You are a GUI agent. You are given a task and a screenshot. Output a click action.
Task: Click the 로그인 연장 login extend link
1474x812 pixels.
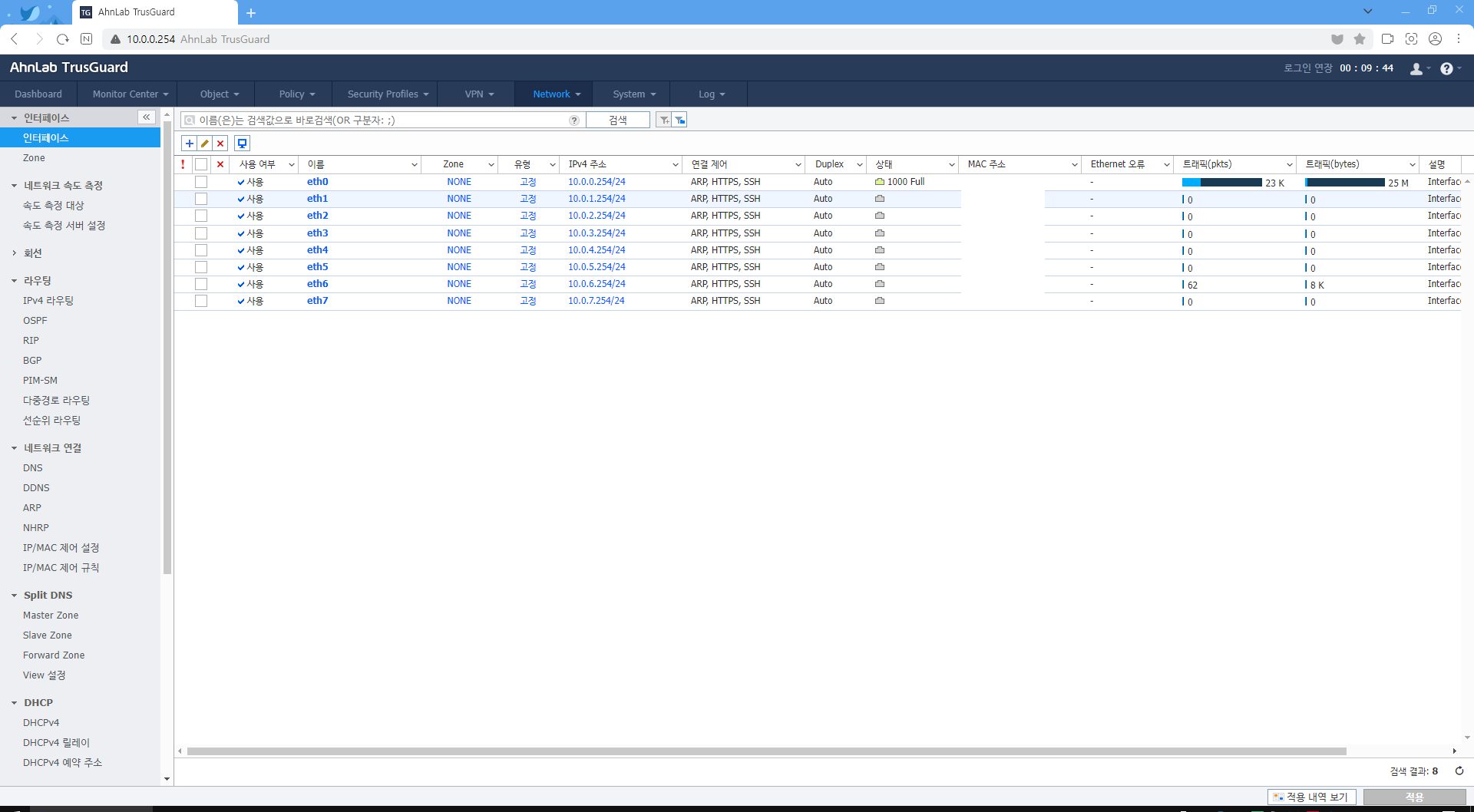pyautogui.click(x=1308, y=68)
